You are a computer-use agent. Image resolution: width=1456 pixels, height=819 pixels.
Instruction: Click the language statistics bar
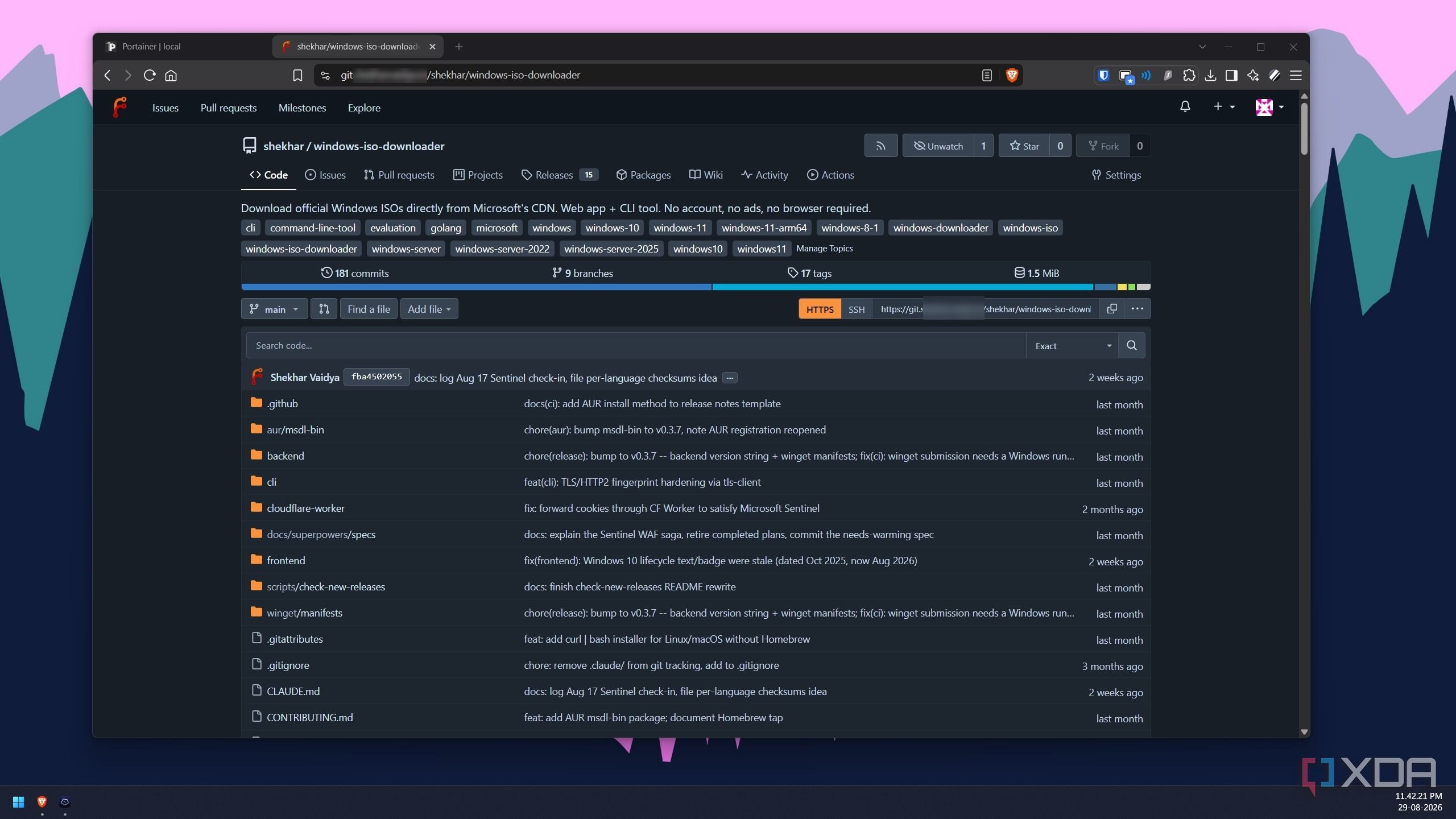point(696,287)
